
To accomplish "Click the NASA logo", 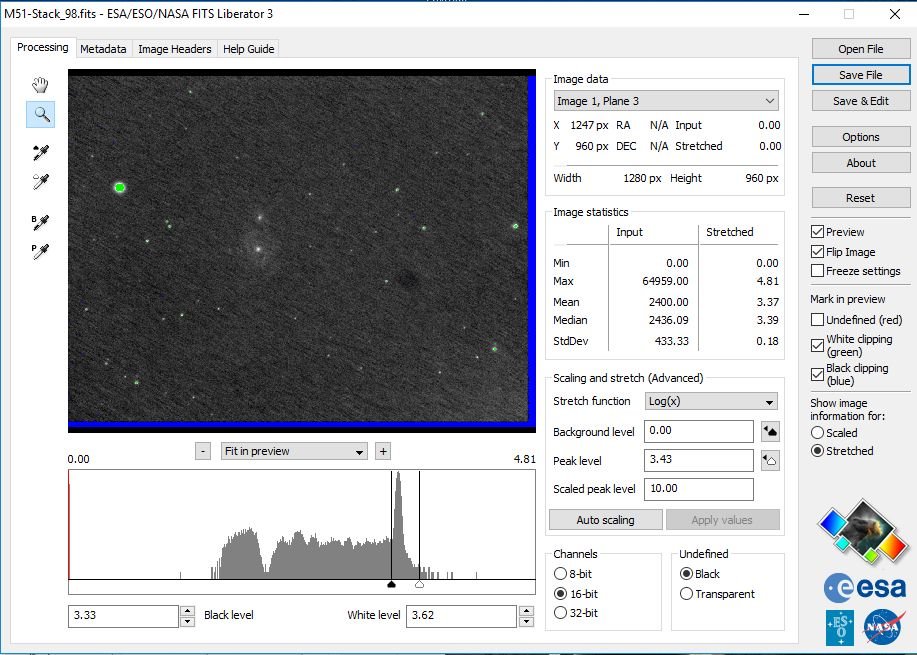I will pos(882,627).
